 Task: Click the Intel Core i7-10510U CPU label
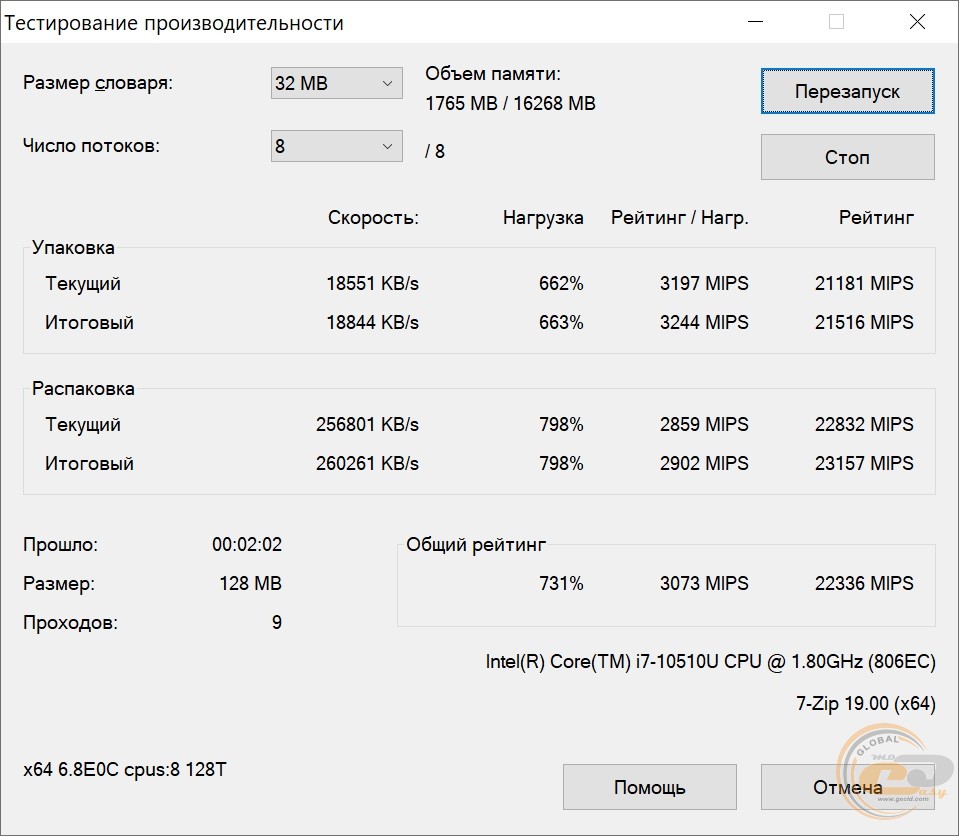tap(710, 662)
